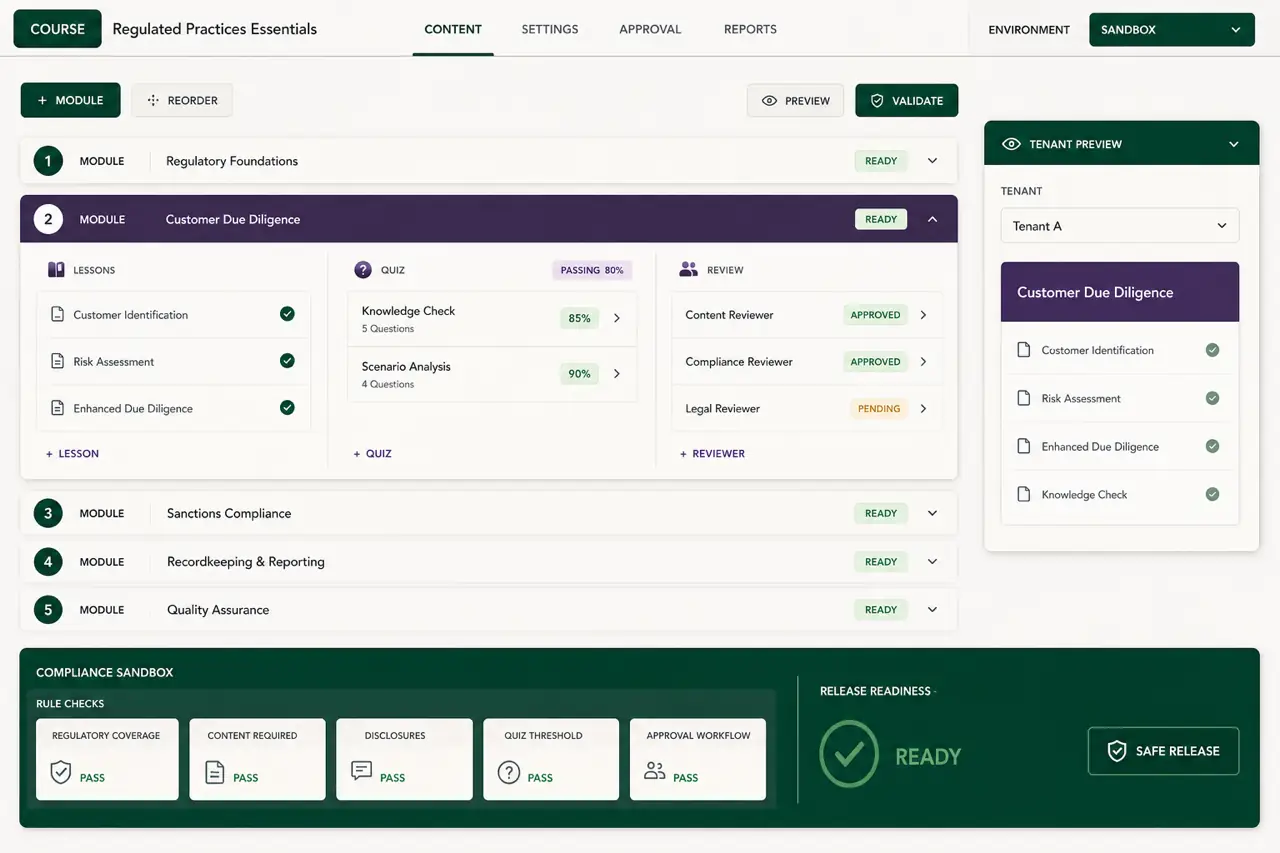Image resolution: width=1280 pixels, height=853 pixels.
Task: Toggle Risk Assessment lesson checkmark
Action: [x=287, y=361]
